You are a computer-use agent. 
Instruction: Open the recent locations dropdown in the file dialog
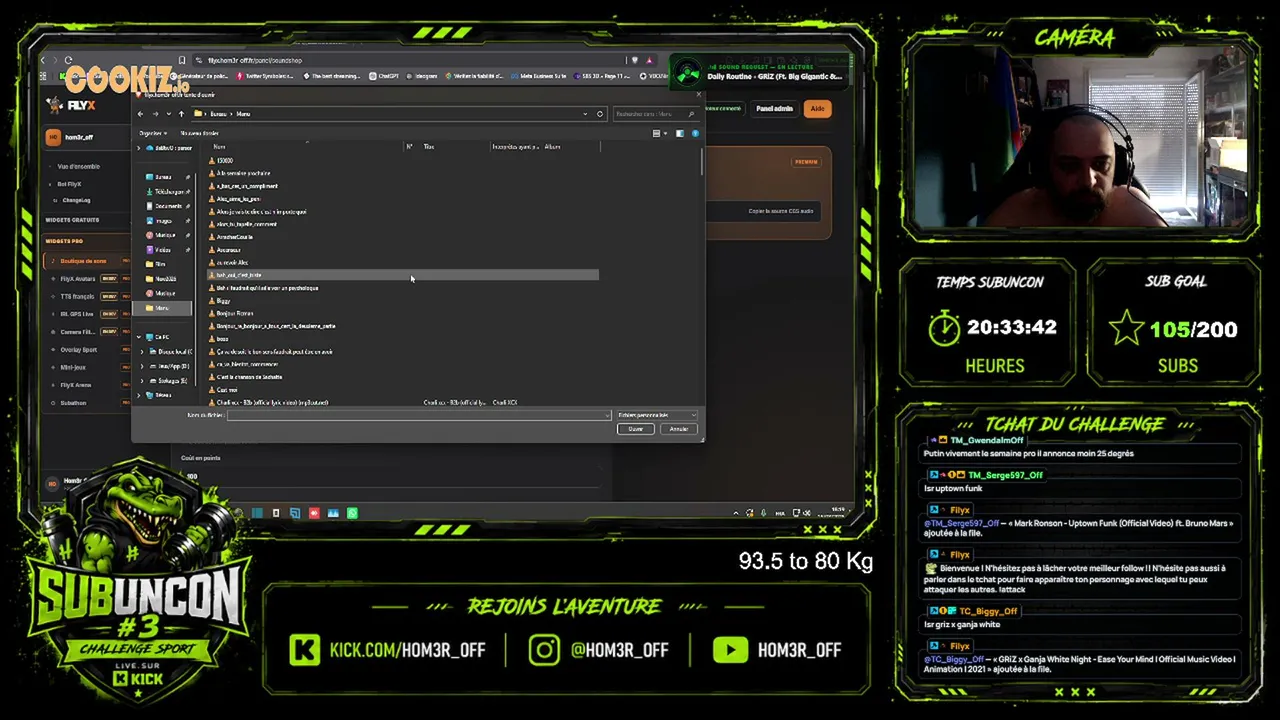[x=168, y=114]
